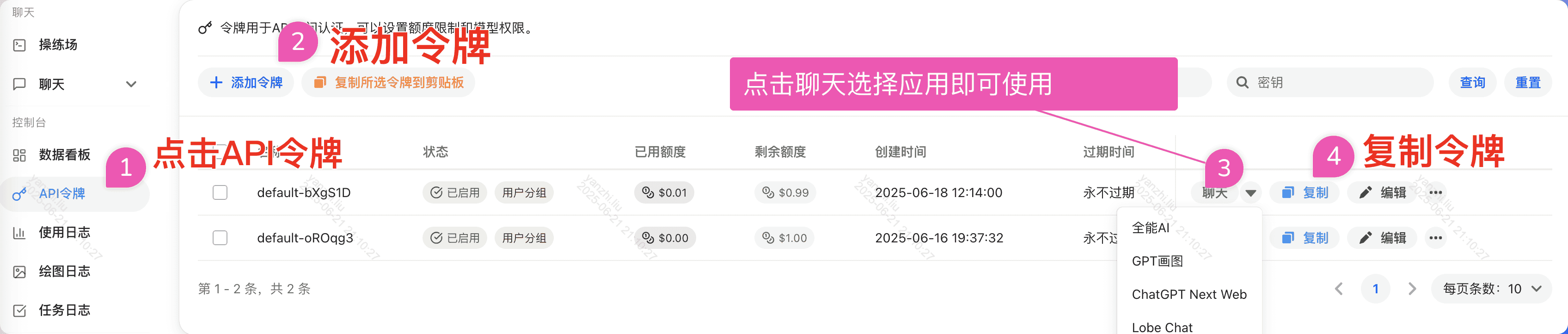1568x334 pixels.
Task: Choose GPT画图 in the chat dropdown menu
Action: tap(1157, 261)
